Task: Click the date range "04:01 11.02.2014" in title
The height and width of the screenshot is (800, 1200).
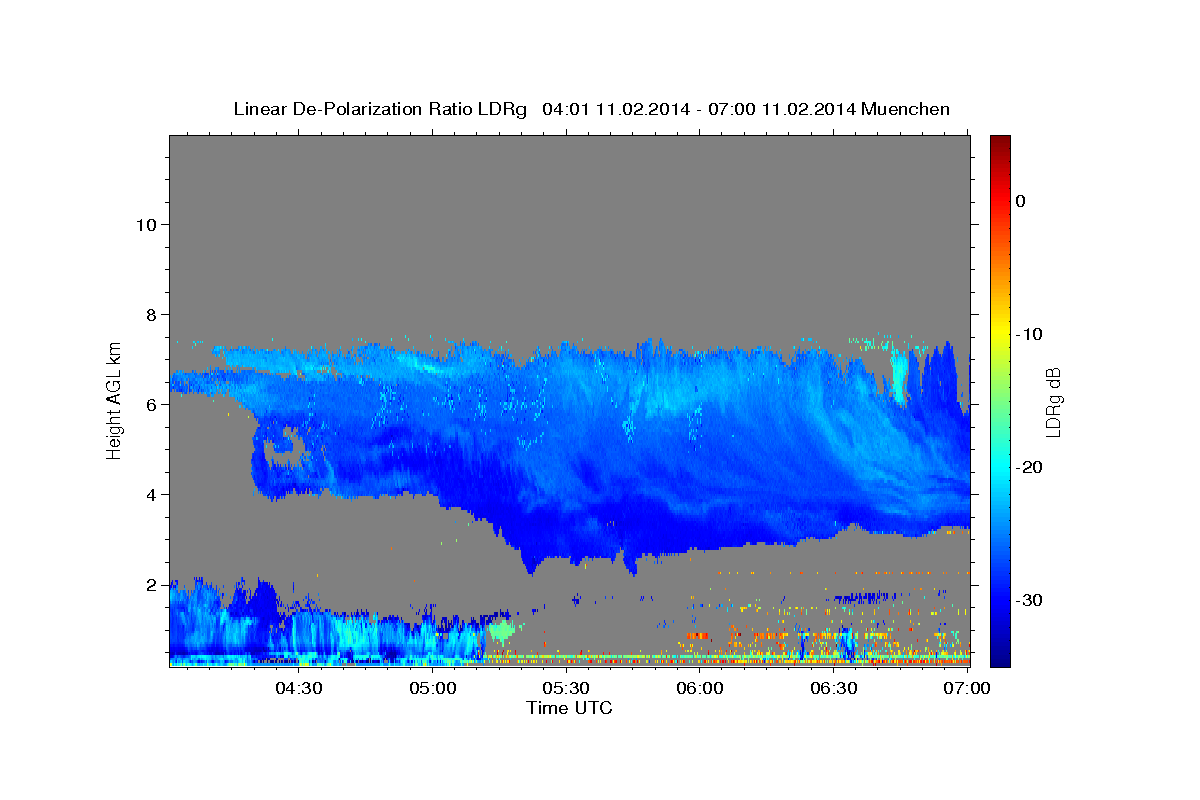Action: pyautogui.click(x=615, y=109)
